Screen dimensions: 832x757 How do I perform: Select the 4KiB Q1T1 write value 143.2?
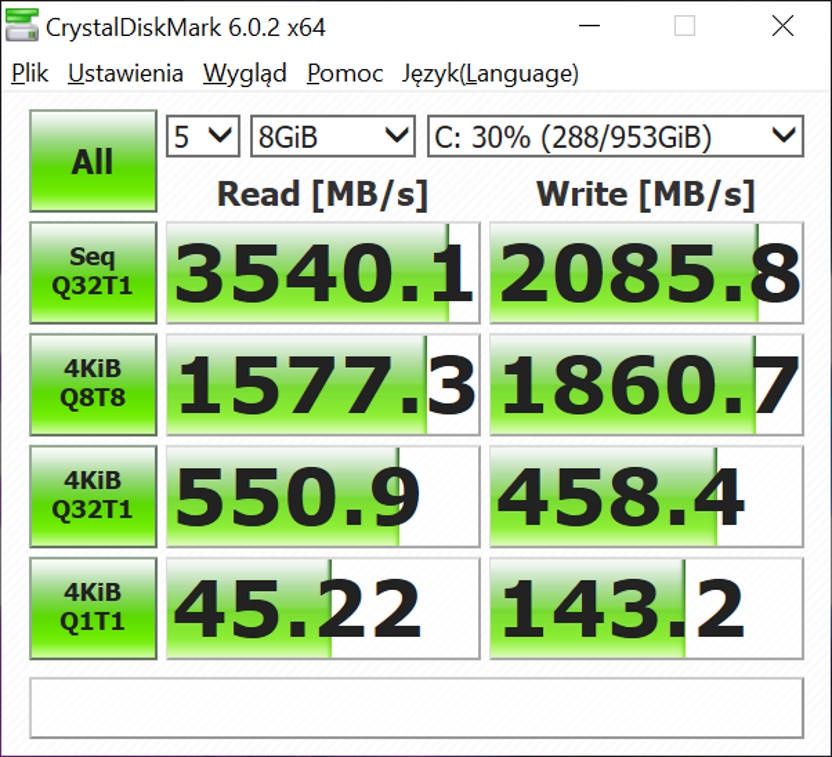tap(646, 608)
